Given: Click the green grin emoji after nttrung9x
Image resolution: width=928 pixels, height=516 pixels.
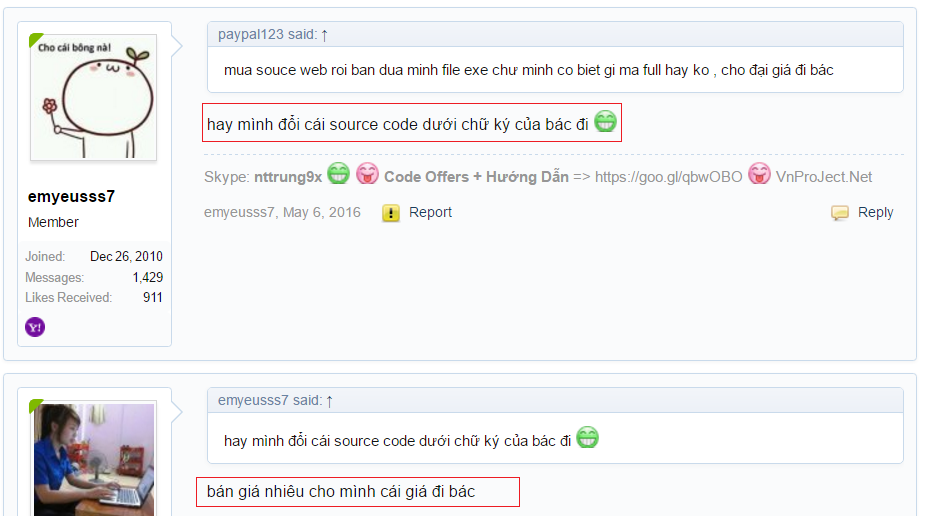Looking at the screenshot, I should (339, 173).
